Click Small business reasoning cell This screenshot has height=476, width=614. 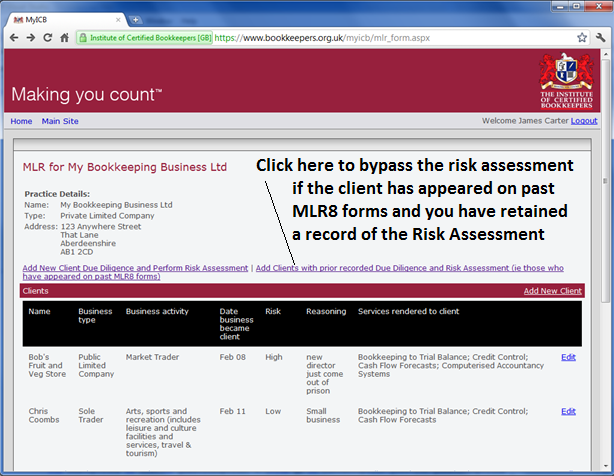pyautogui.click(x=323, y=415)
